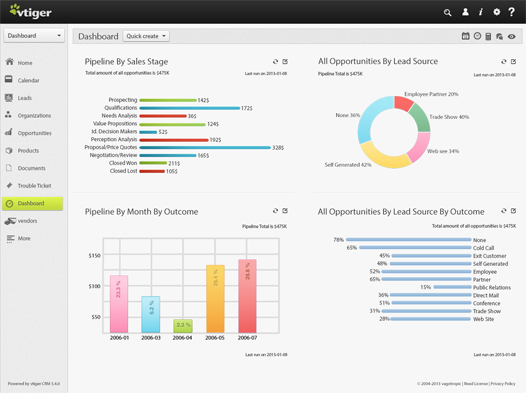Viewport: 526px width, 393px height.
Task: Click the clock icon in dashboard toolbar
Action: [x=477, y=36]
